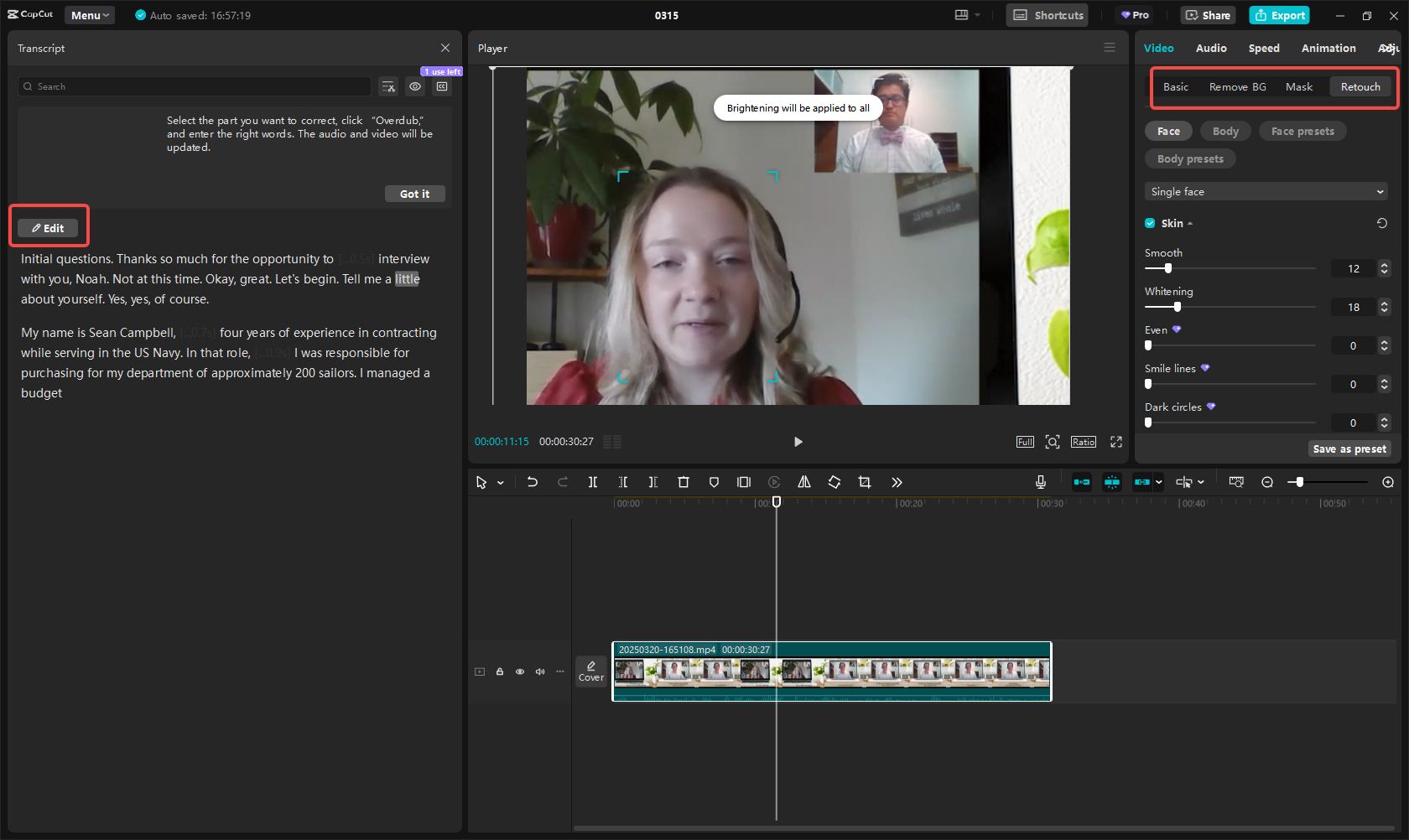Viewport: 1409px width, 840px height.
Task: Remove filler words with the transcript scissors icon
Action: (387, 86)
